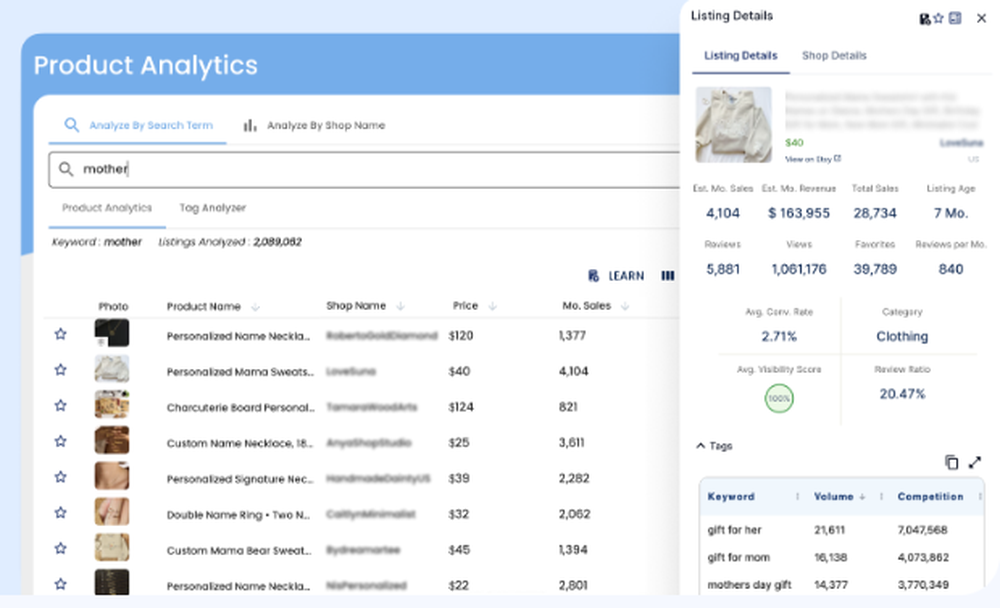Image resolution: width=1000 pixels, height=608 pixels.
Task: Select the Product Analytics sub-tab
Action: click(x=107, y=208)
